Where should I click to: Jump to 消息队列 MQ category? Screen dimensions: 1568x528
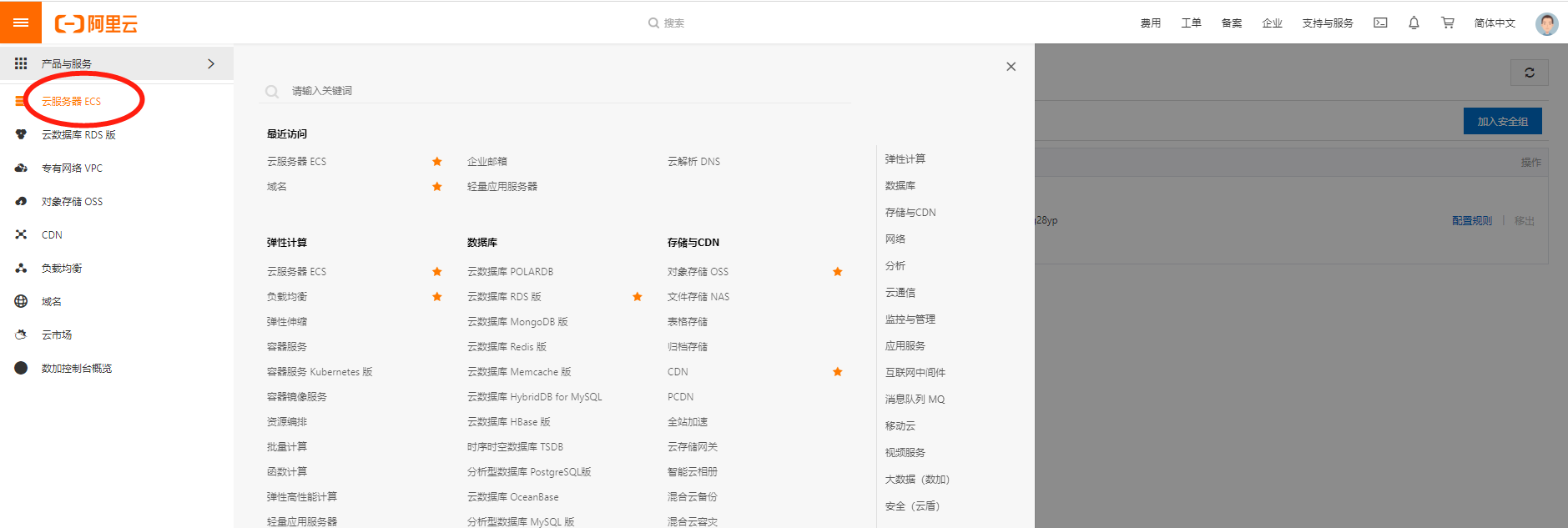tap(915, 400)
